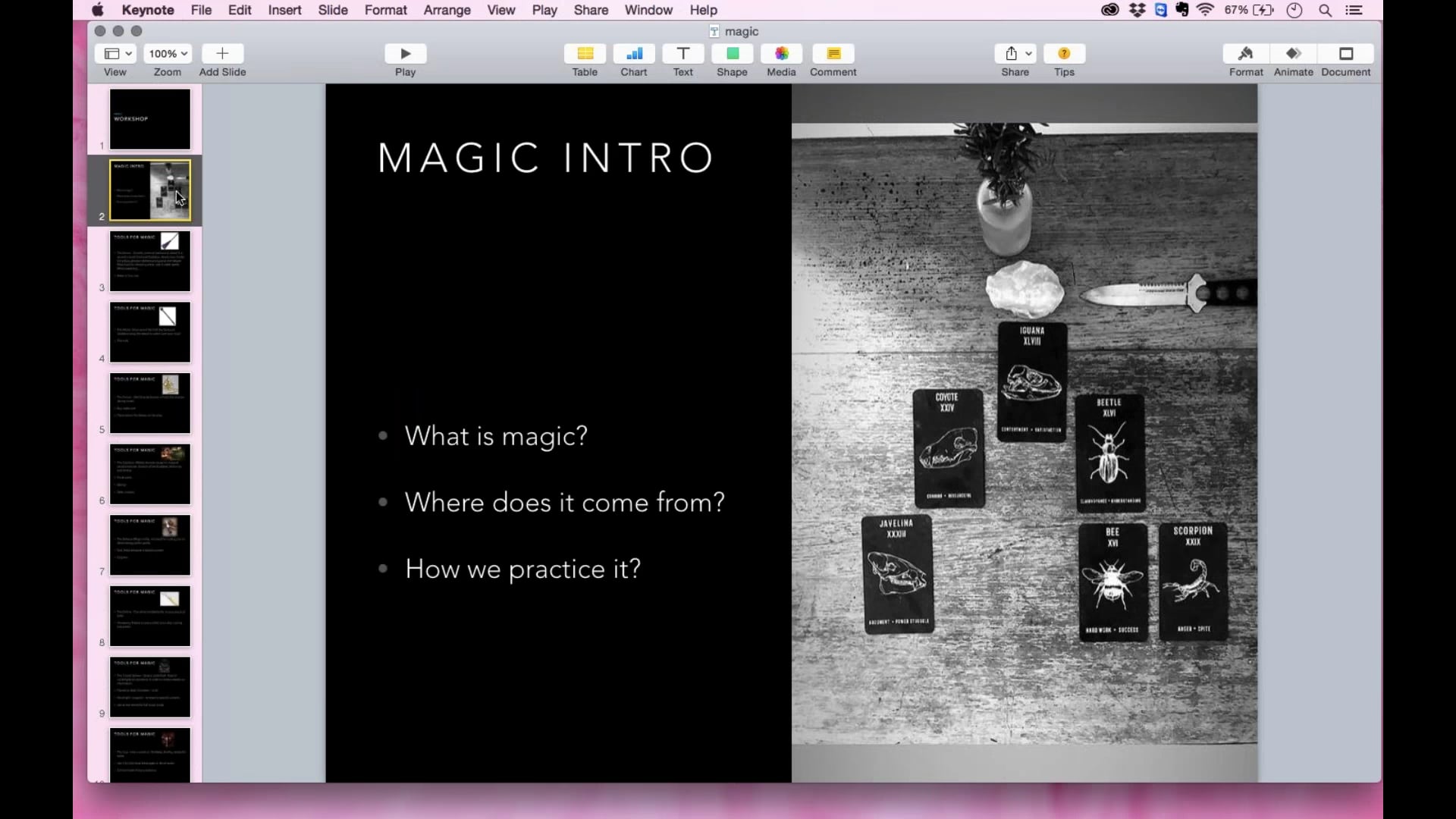This screenshot has height=819, width=1456.
Task: Add a Text box
Action: [x=683, y=54]
